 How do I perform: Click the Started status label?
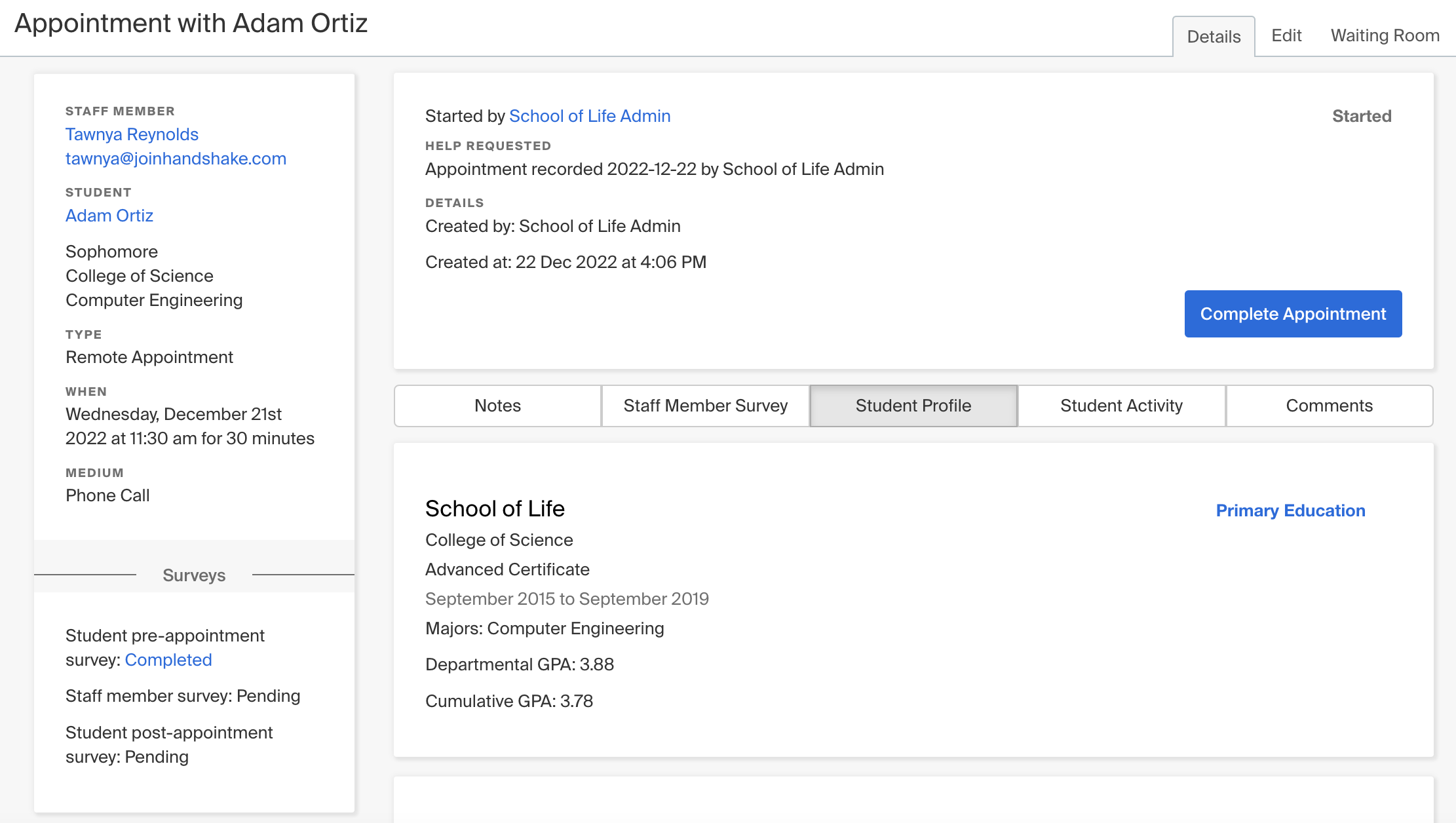point(1362,116)
